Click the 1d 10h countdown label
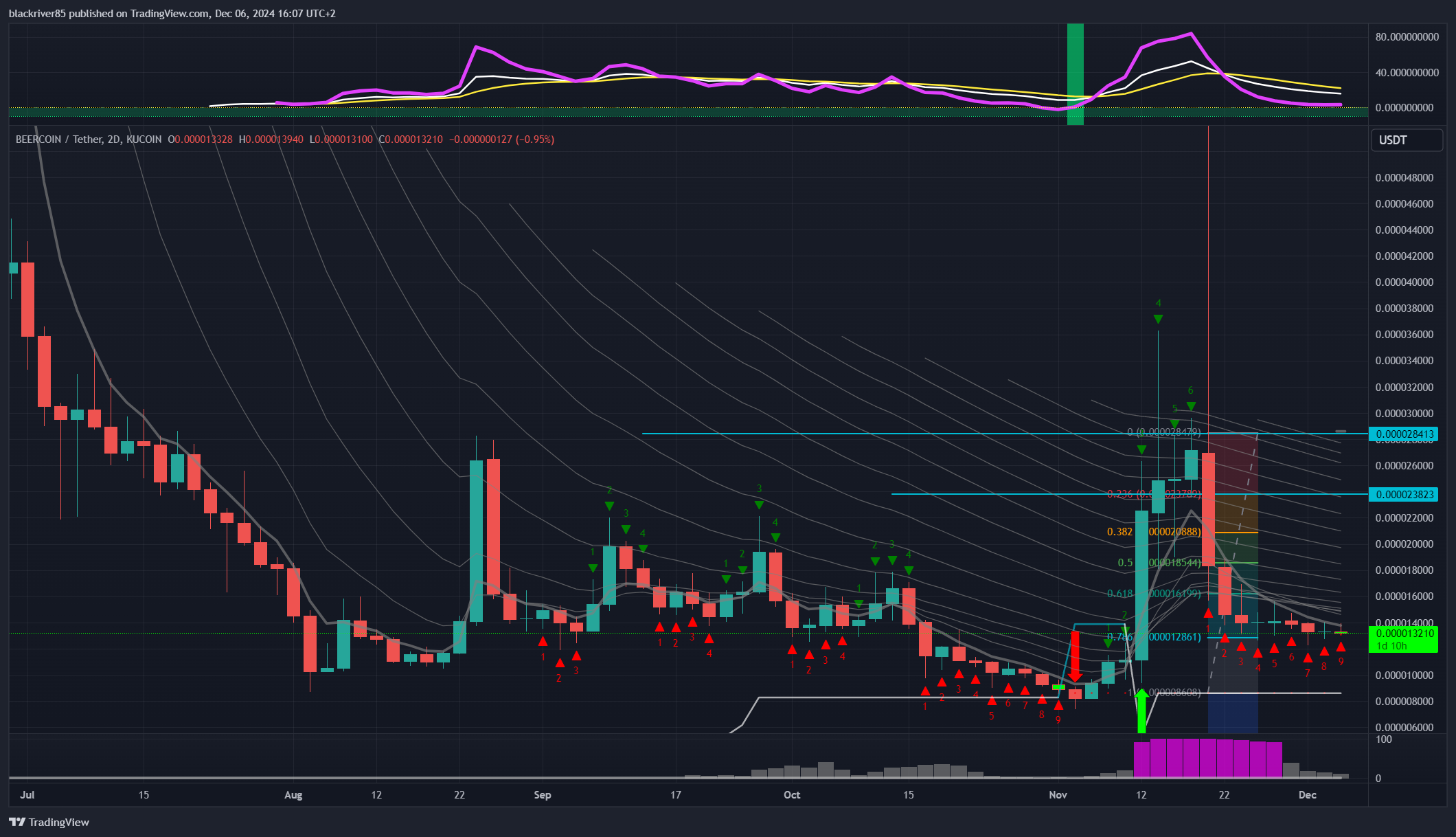1456x837 pixels. click(x=1391, y=646)
